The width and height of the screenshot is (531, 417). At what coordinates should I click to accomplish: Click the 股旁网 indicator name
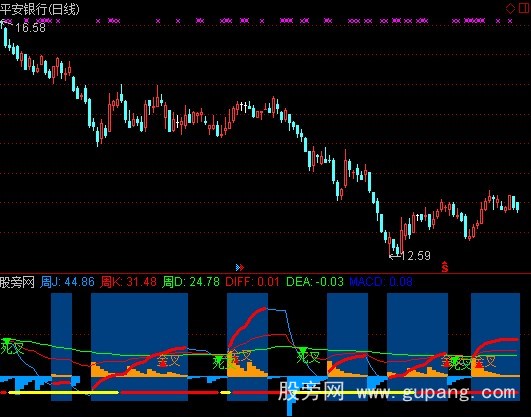pos(17,282)
